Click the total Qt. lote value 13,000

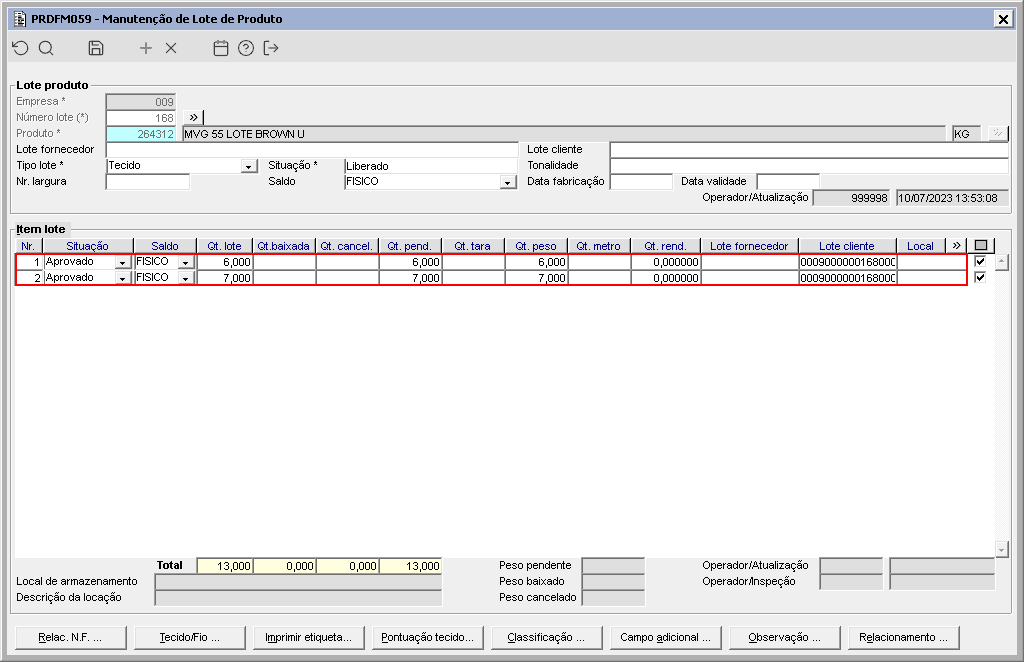[x=225, y=566]
